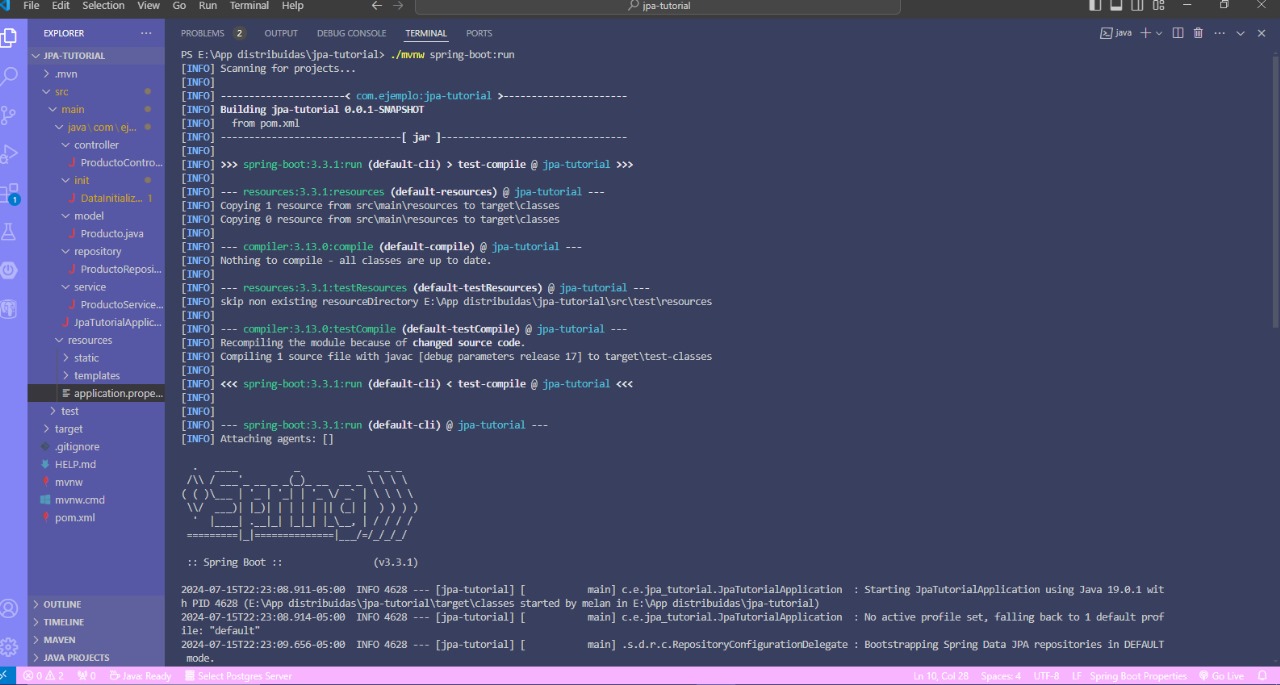
Task: Click Spaces: 4 indentation setting
Action: [1000, 676]
